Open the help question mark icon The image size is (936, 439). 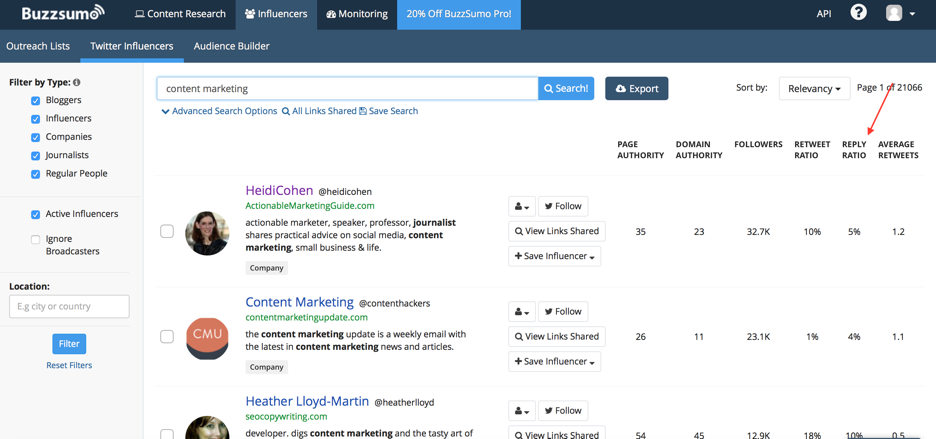pos(858,13)
